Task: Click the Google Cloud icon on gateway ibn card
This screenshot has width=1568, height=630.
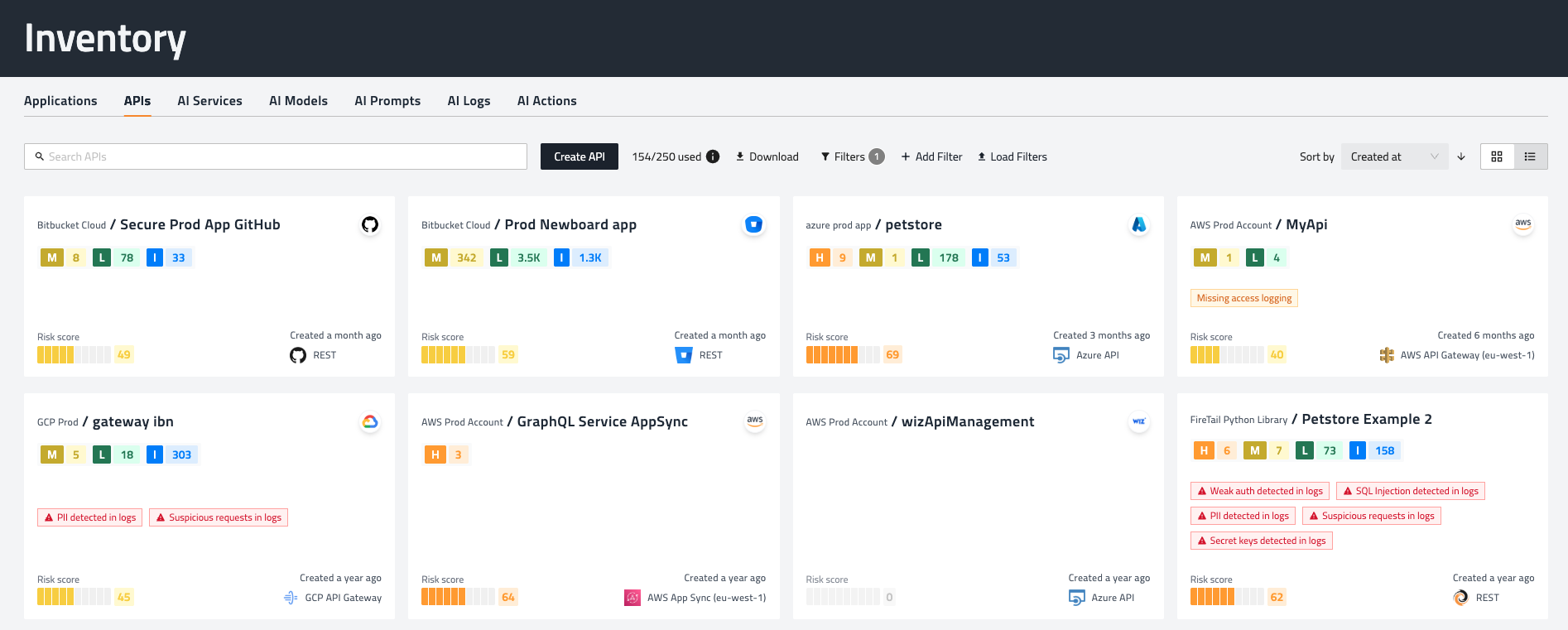Action: (370, 421)
